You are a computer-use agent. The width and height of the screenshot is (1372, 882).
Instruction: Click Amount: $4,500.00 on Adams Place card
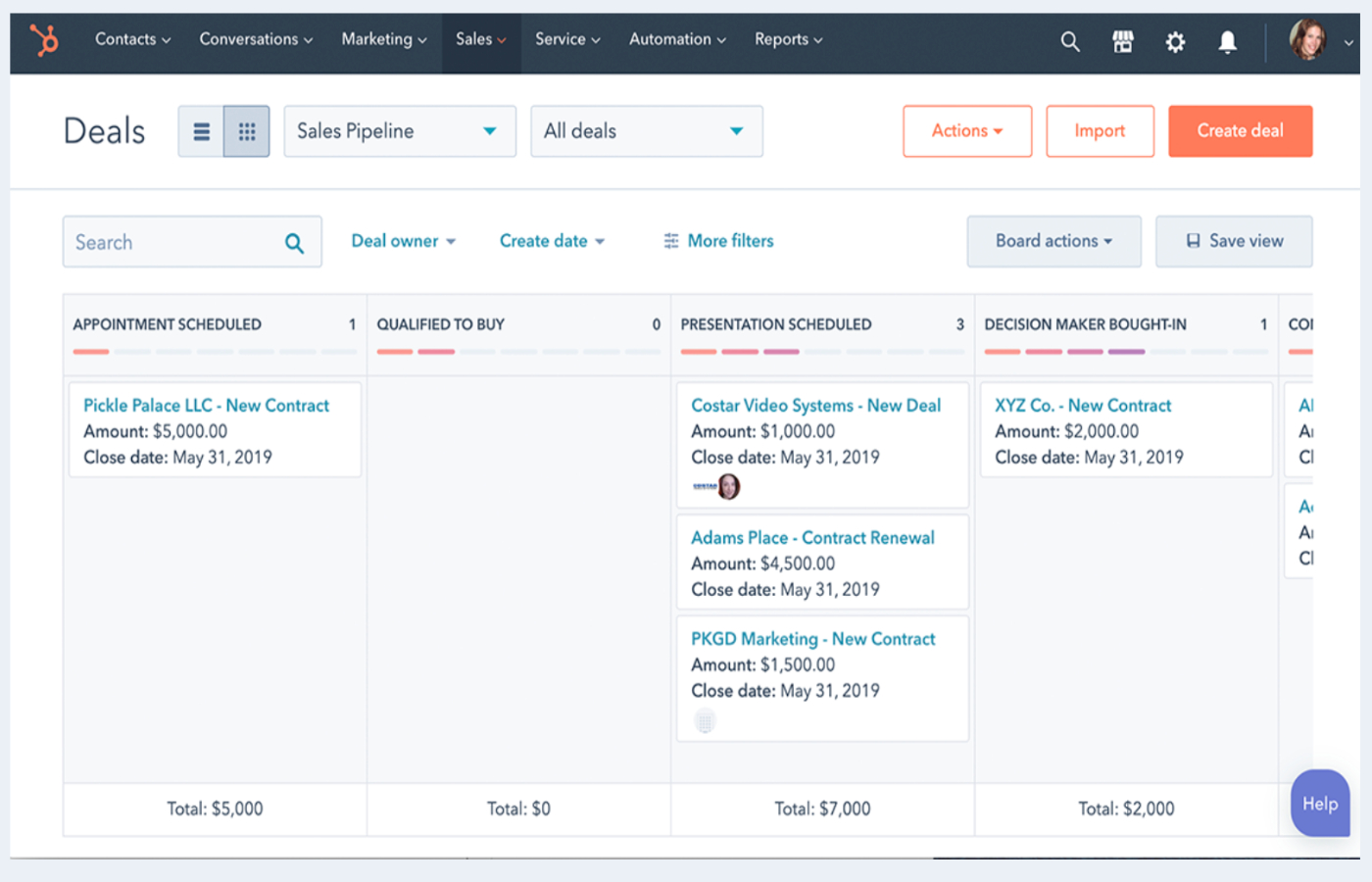pos(762,564)
